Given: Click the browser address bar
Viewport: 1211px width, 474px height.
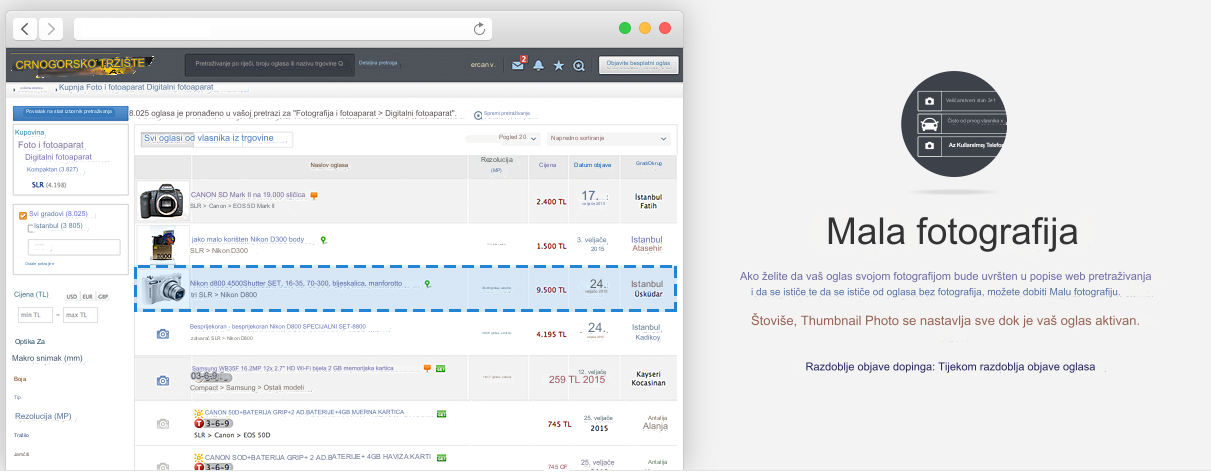Looking at the screenshot, I should tap(282, 29).
